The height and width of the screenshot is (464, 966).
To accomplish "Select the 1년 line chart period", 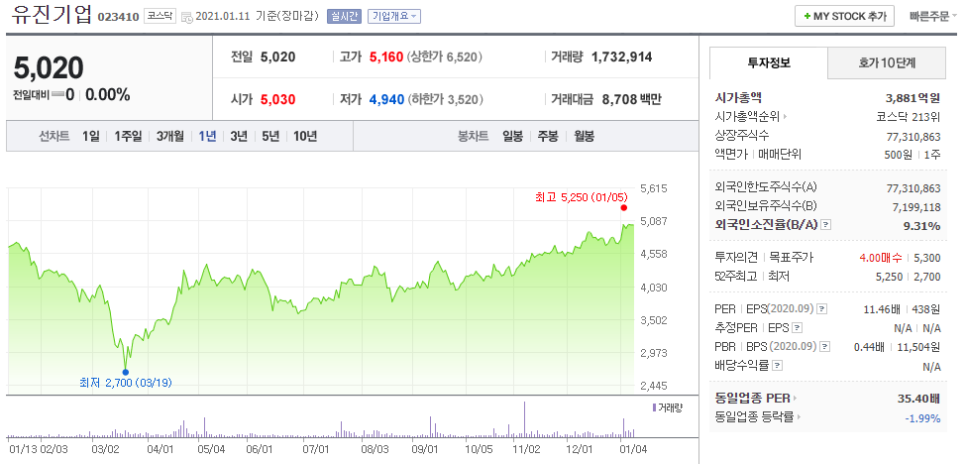I will [207, 136].
